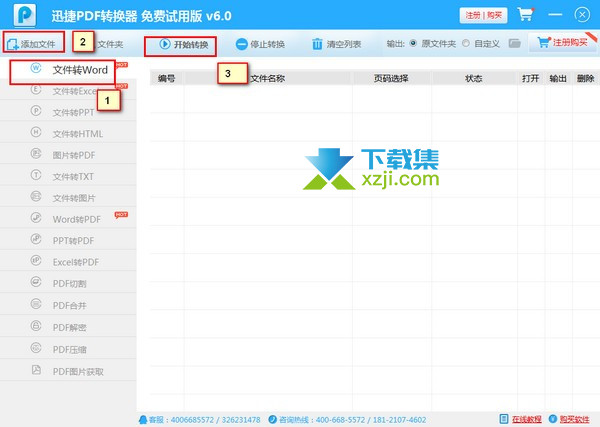
Task: Select 文件转HTML conversion mode
Action: click(68, 134)
